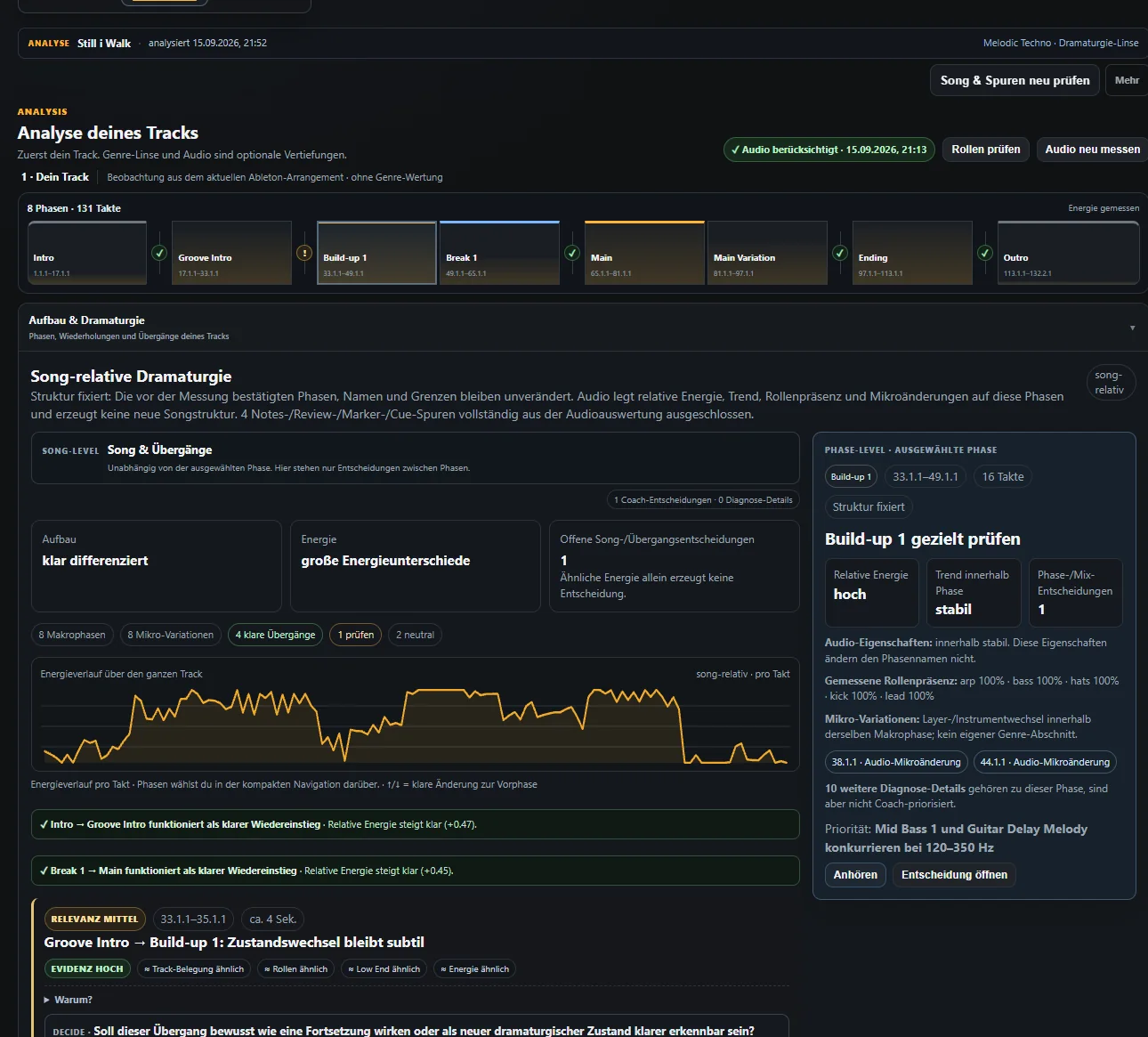This screenshot has height=1037, width=1148.
Task: Toggle the 1 prüfen chip
Action: (x=356, y=635)
